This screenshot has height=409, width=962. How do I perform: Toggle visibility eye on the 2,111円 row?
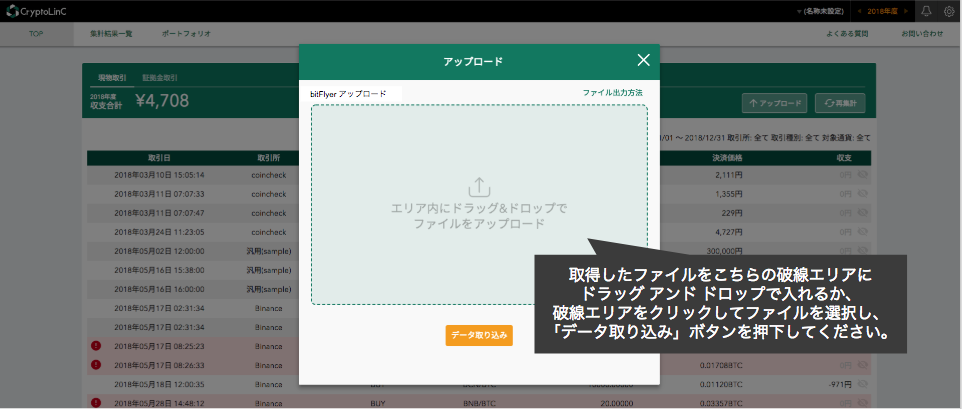pos(863,175)
